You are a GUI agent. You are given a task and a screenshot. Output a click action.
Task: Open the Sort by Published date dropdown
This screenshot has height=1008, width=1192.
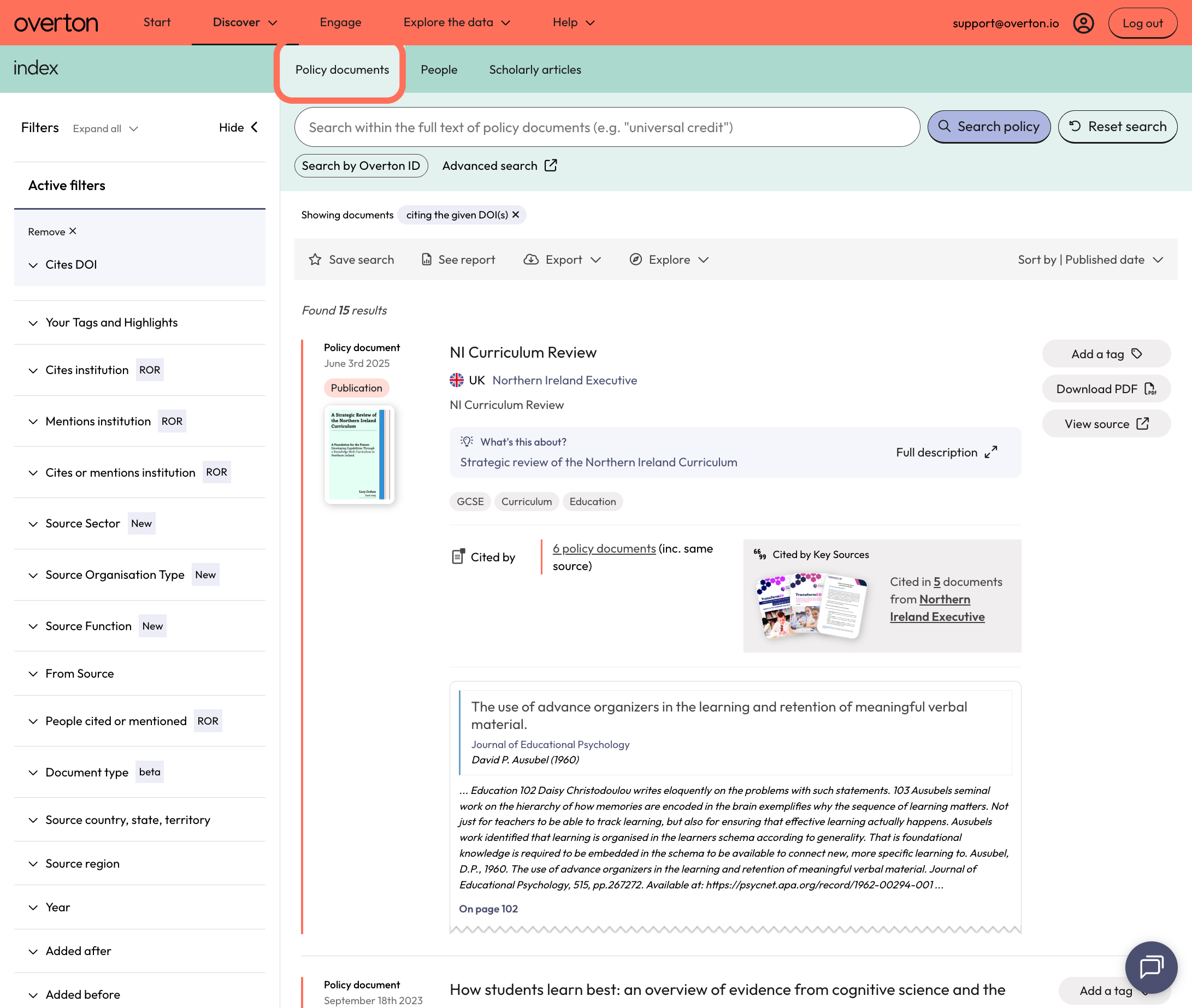coord(1090,259)
